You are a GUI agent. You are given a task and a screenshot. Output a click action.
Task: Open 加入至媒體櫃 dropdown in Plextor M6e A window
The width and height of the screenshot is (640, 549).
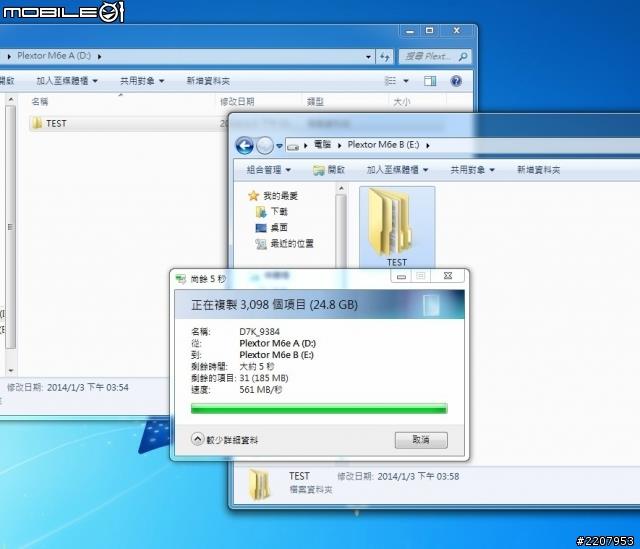67,81
